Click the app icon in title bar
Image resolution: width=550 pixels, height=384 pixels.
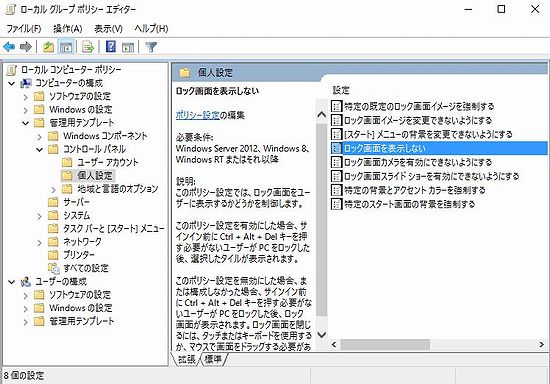pyautogui.click(x=11, y=9)
